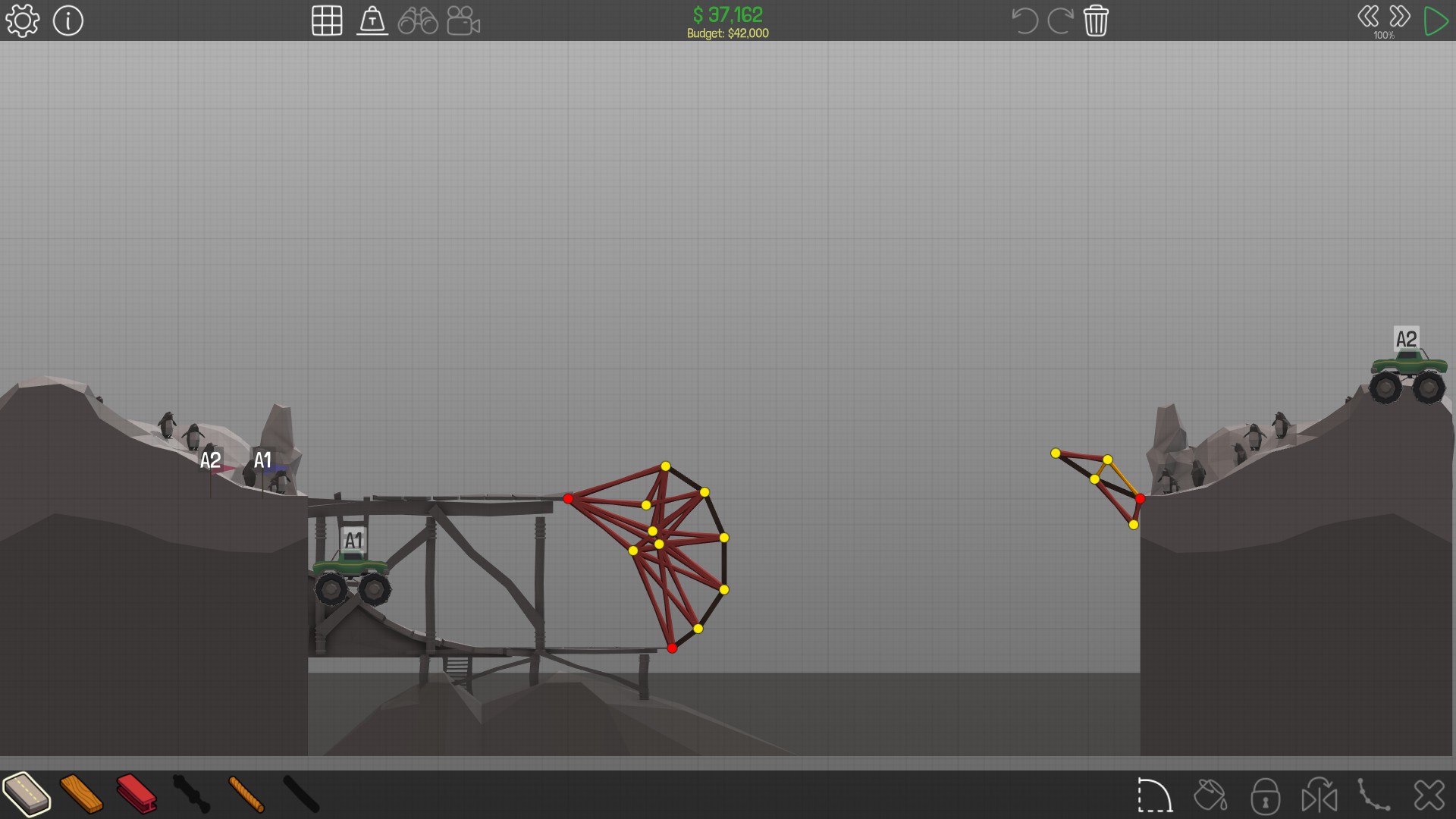Screen dimensions: 1456x819
Task: Open the binoculars view mode
Action: click(418, 20)
